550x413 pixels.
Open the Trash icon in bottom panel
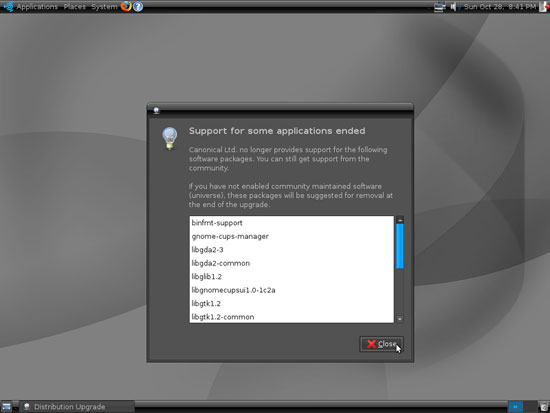click(x=544, y=407)
